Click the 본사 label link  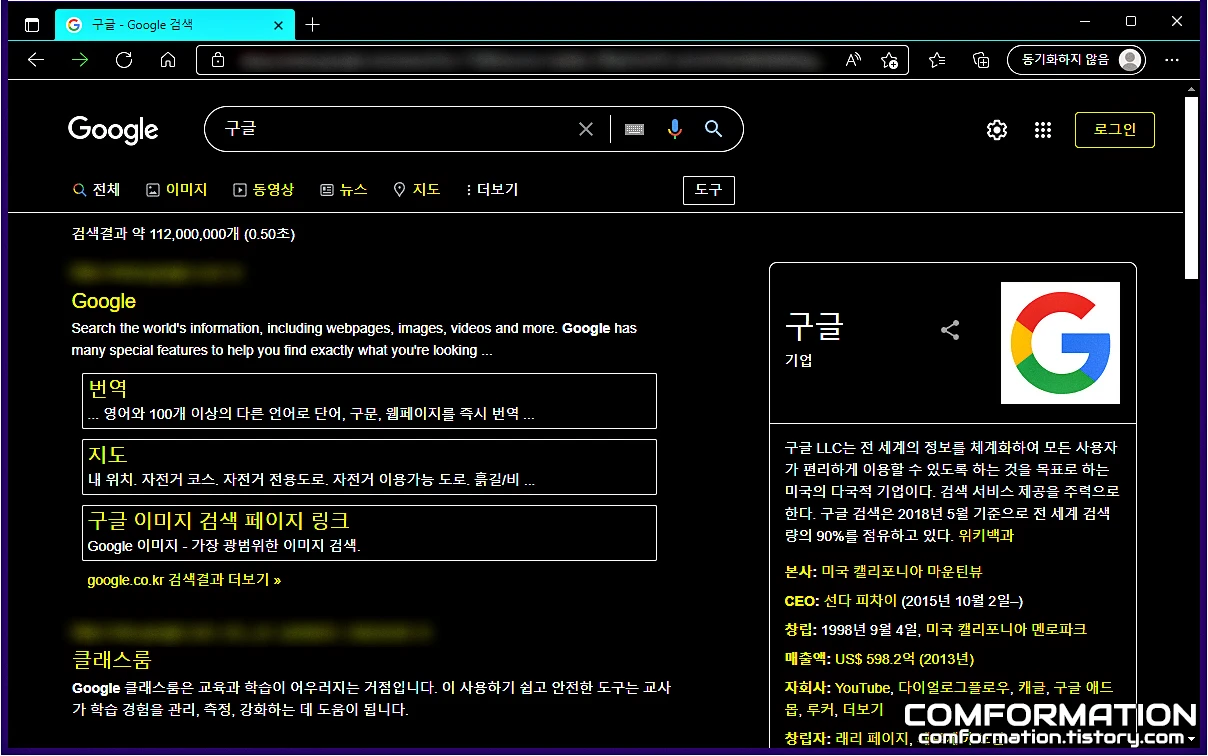799,571
